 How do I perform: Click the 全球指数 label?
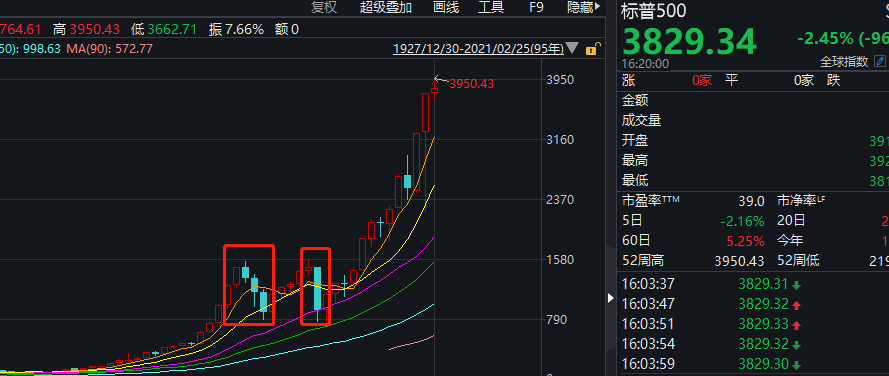pos(844,62)
